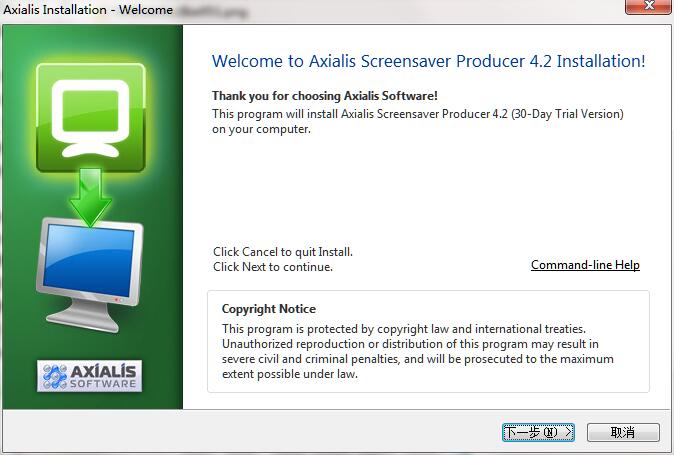The width and height of the screenshot is (674, 455).
Task: Click the Axialis Software logo
Action: click(x=89, y=376)
